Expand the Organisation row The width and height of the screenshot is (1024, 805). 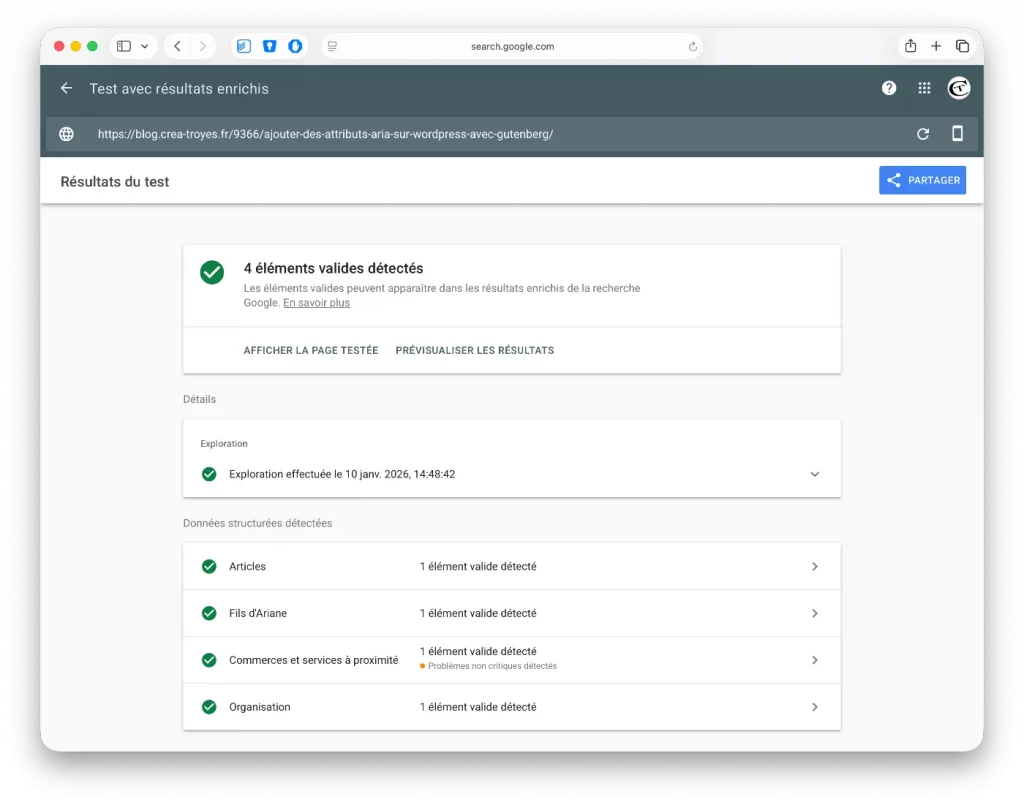pos(511,707)
